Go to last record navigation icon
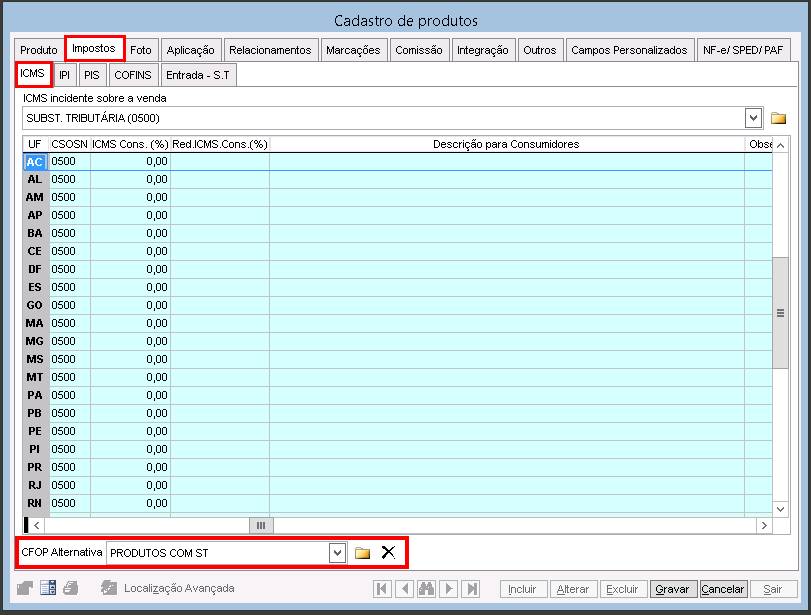 click(472, 589)
